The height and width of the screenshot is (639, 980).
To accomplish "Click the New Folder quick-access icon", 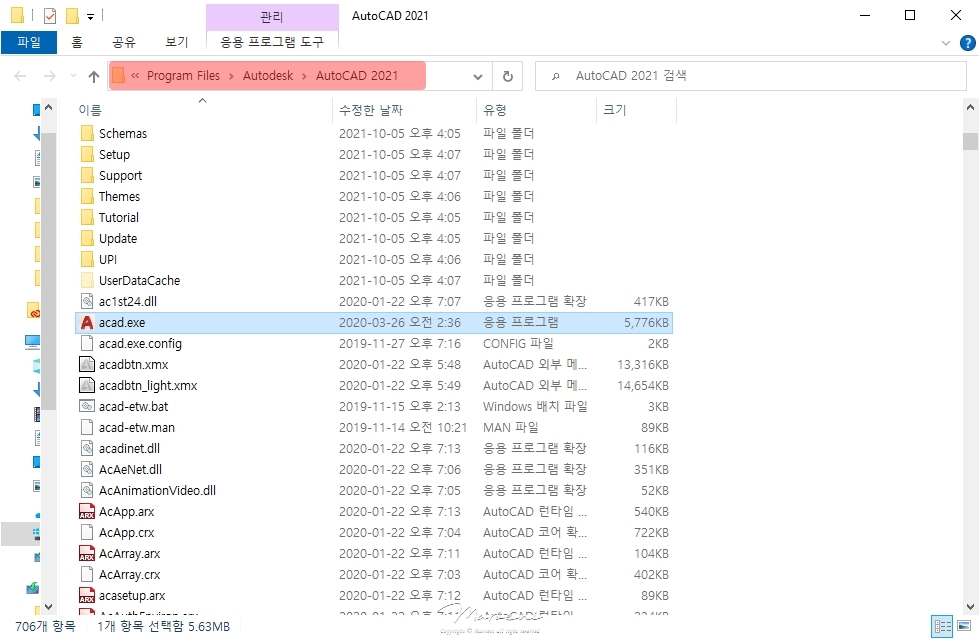I will [72, 16].
